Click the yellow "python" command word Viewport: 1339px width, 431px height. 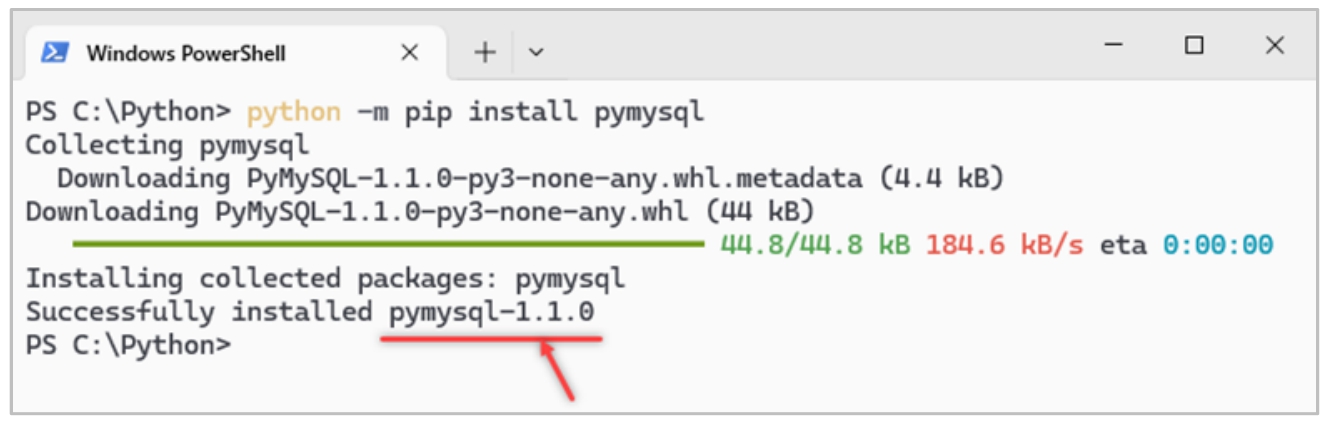click(293, 111)
